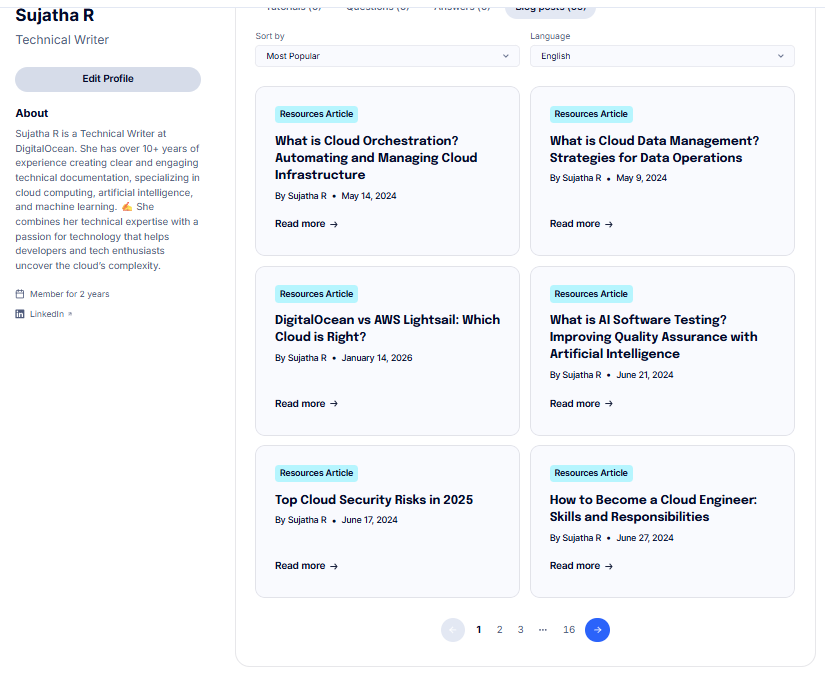Expand the Language English dropdown
This screenshot has height=677, width=825.
662,56
